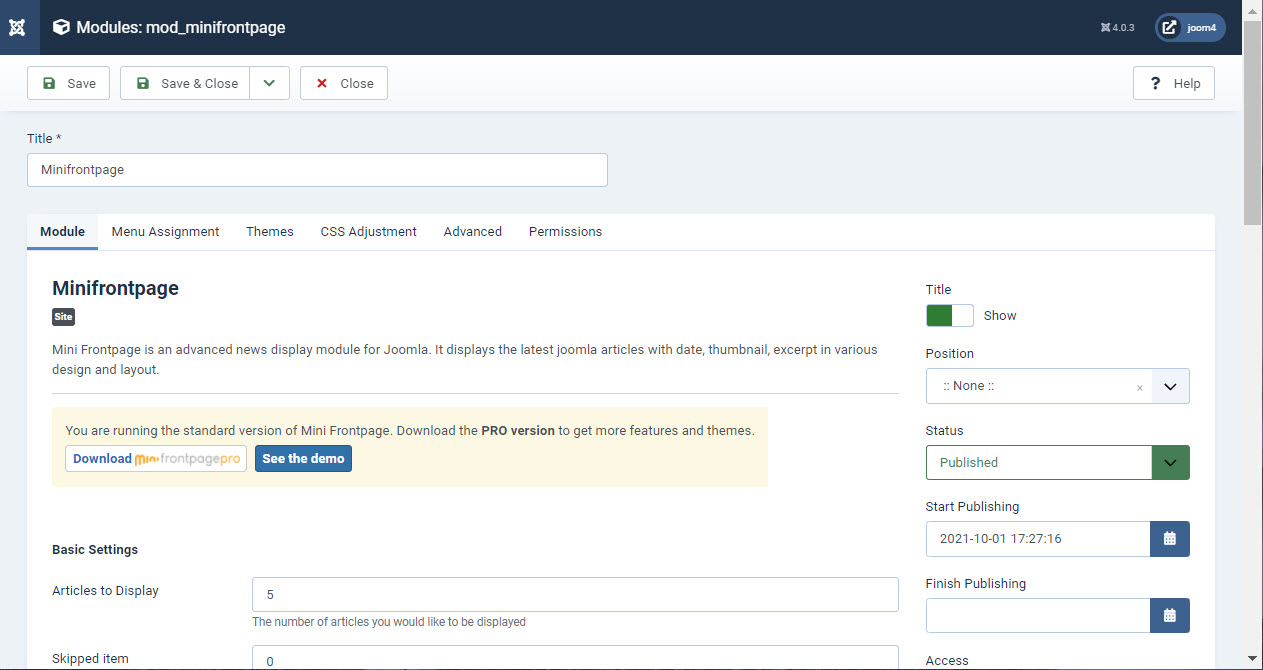
Task: Click the Help question mark button
Action: [1173, 83]
